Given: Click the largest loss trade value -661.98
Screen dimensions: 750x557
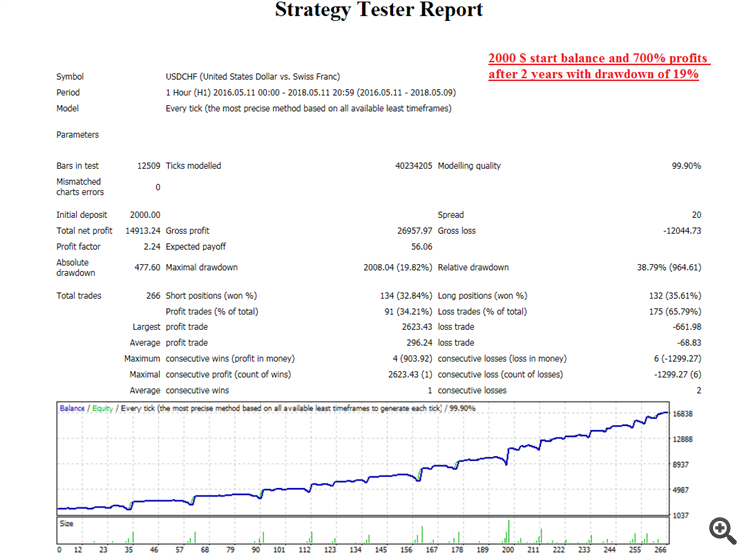Looking at the screenshot, I should click(686, 327).
